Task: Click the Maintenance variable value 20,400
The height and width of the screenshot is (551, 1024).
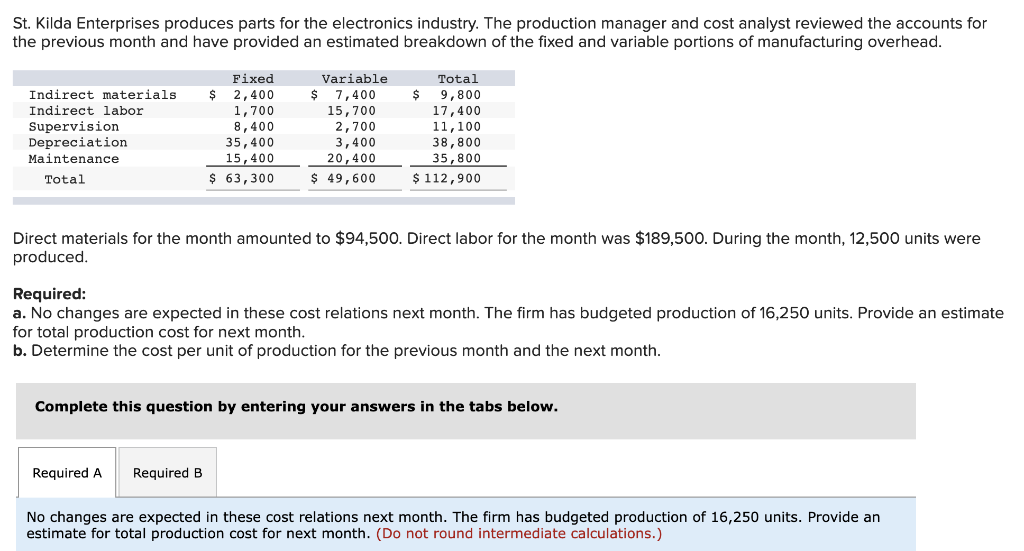Action: (352, 158)
